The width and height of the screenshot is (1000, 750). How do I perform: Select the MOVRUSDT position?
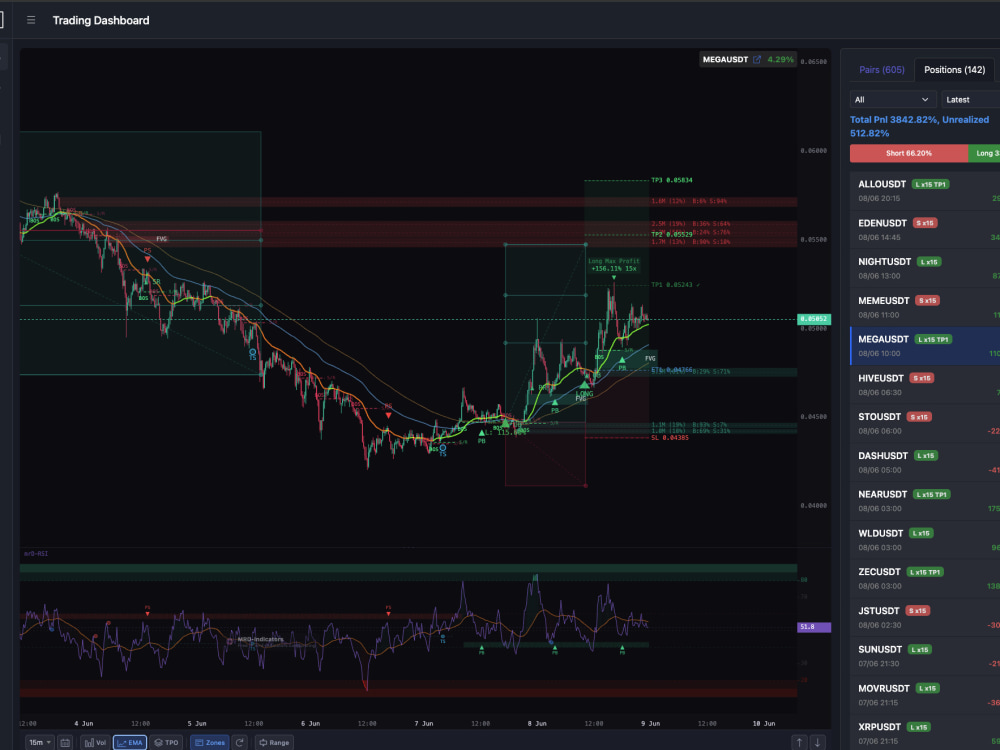pyautogui.click(x=925, y=695)
